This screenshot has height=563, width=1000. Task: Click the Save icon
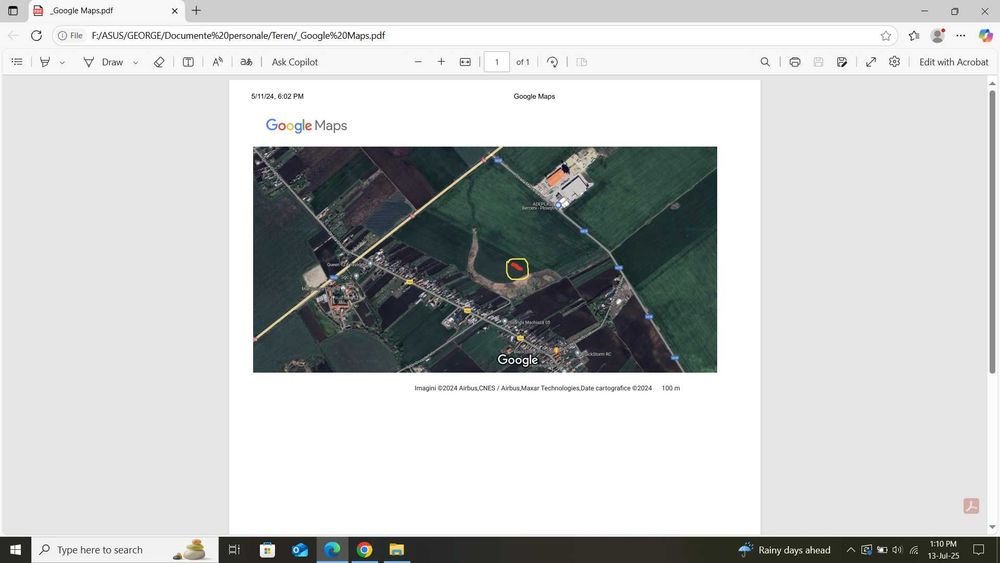tap(818, 62)
